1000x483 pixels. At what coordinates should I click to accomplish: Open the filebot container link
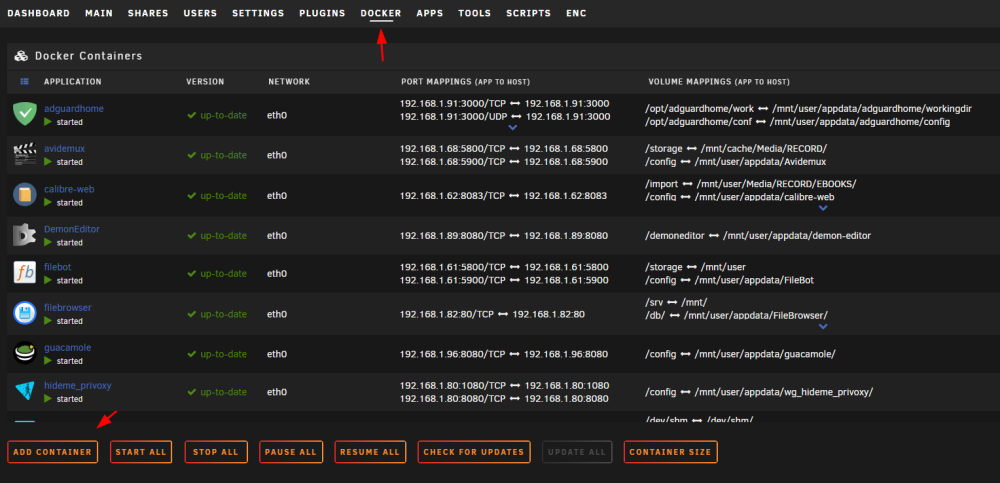coord(57,267)
